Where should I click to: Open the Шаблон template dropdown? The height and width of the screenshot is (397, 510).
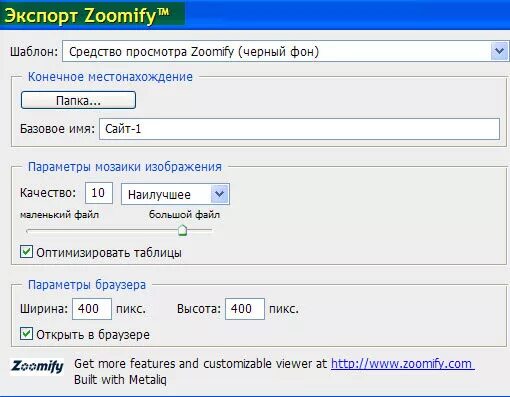(x=286, y=51)
